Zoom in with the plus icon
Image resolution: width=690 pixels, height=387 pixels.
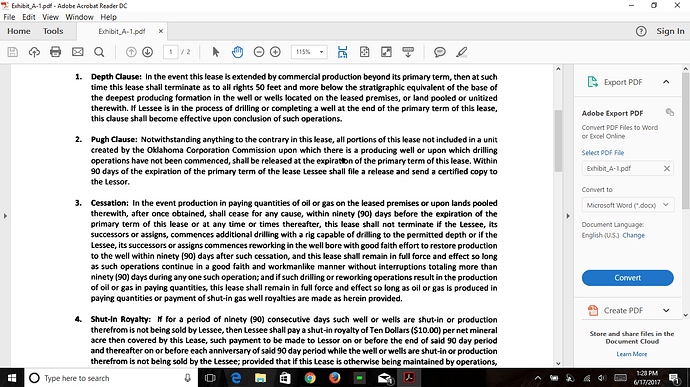pos(275,52)
